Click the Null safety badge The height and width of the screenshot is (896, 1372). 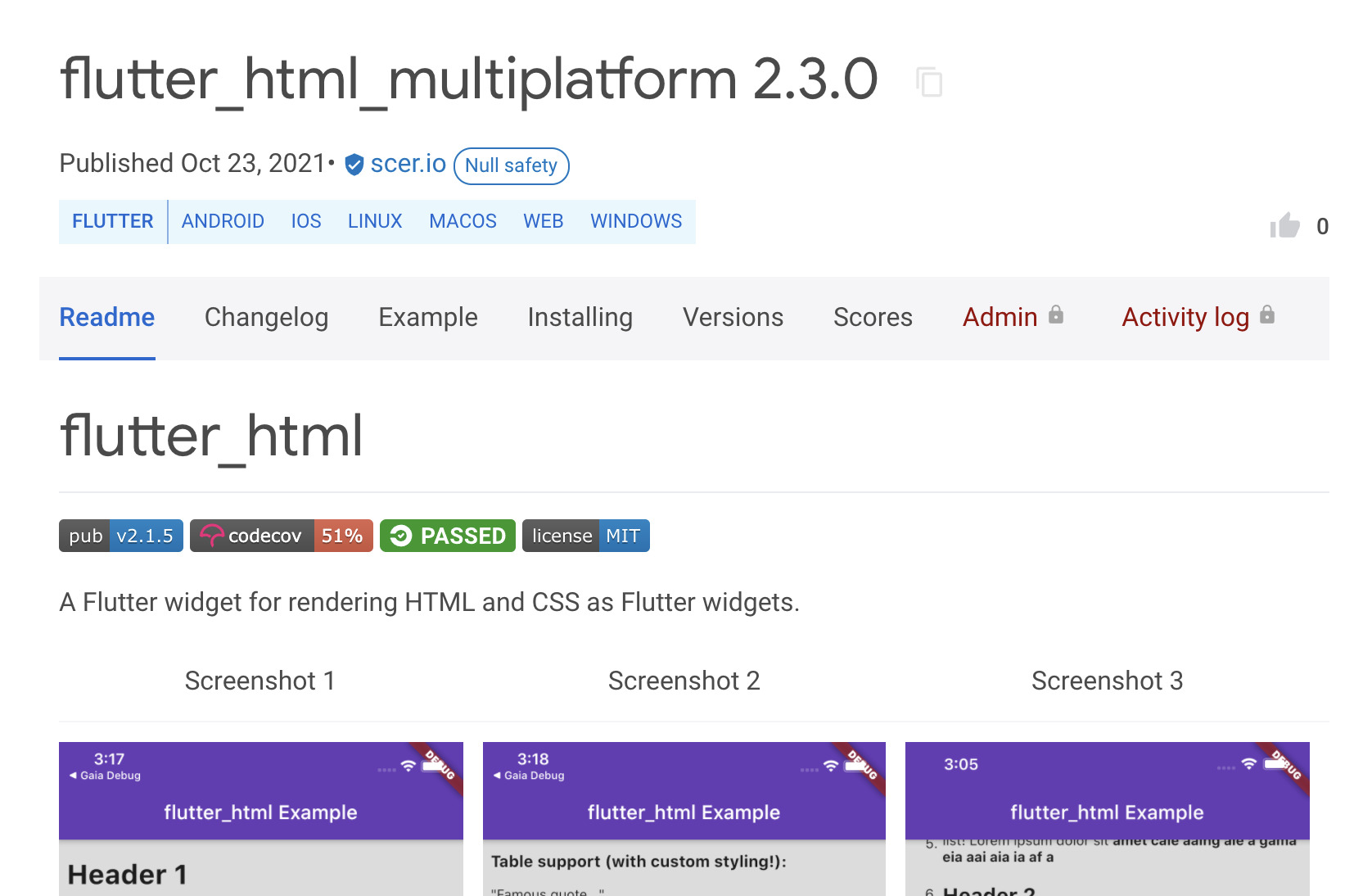(x=511, y=165)
